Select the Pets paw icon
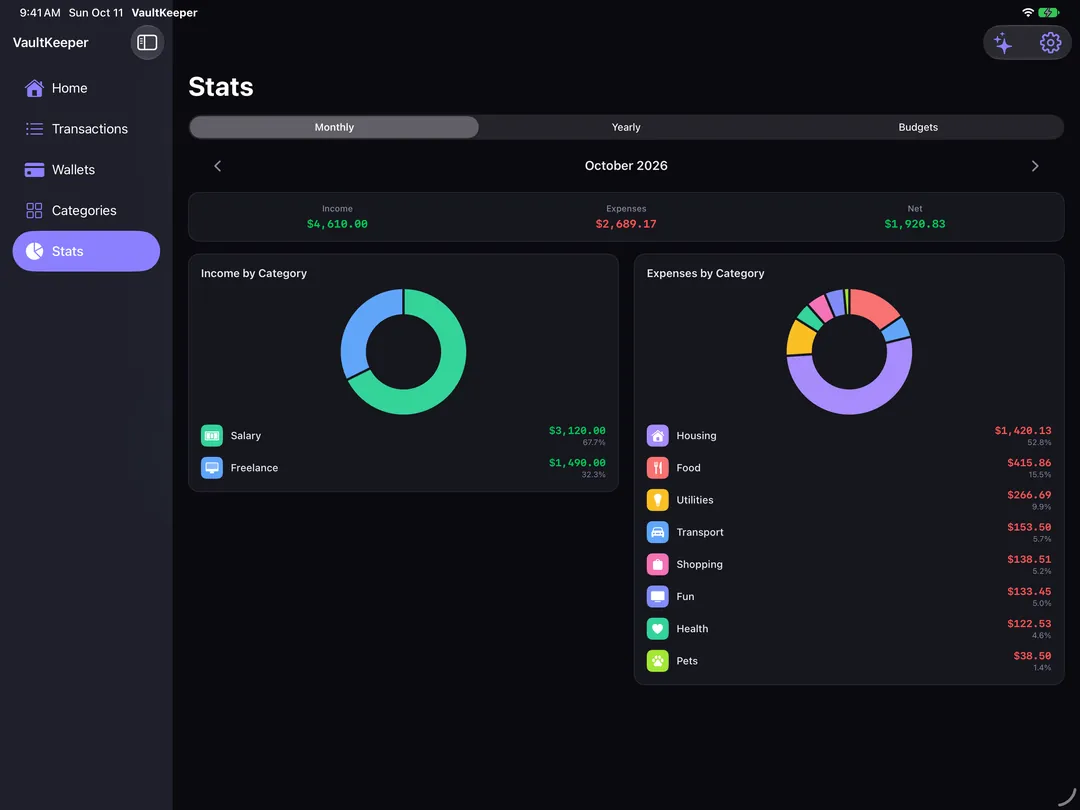This screenshot has height=810, width=1080. pyautogui.click(x=657, y=661)
